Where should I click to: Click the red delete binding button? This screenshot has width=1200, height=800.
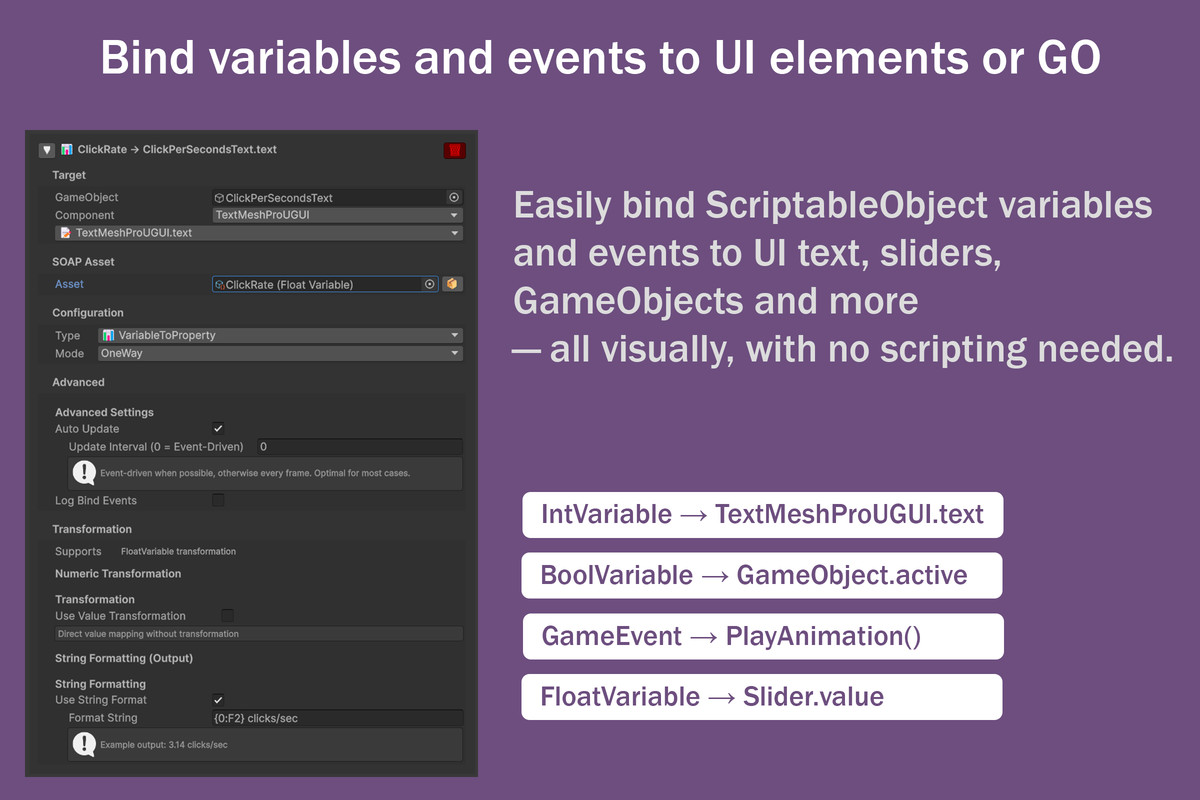point(455,150)
